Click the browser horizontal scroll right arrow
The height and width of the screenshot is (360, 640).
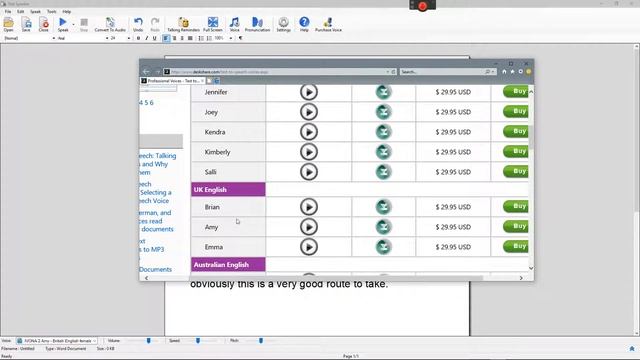521,278
